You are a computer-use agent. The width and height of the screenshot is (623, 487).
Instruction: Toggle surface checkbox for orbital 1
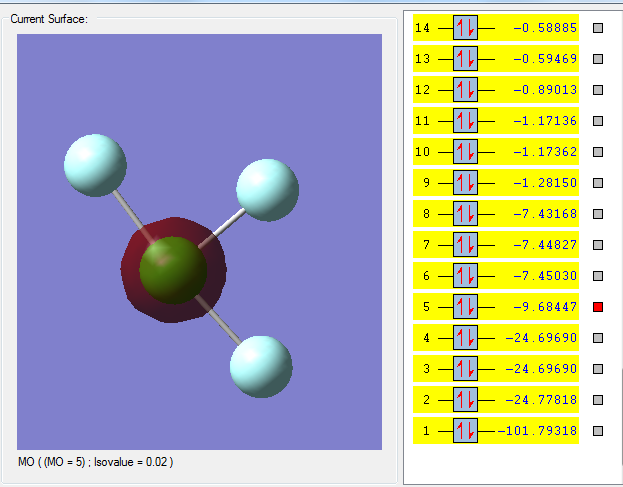(598, 431)
